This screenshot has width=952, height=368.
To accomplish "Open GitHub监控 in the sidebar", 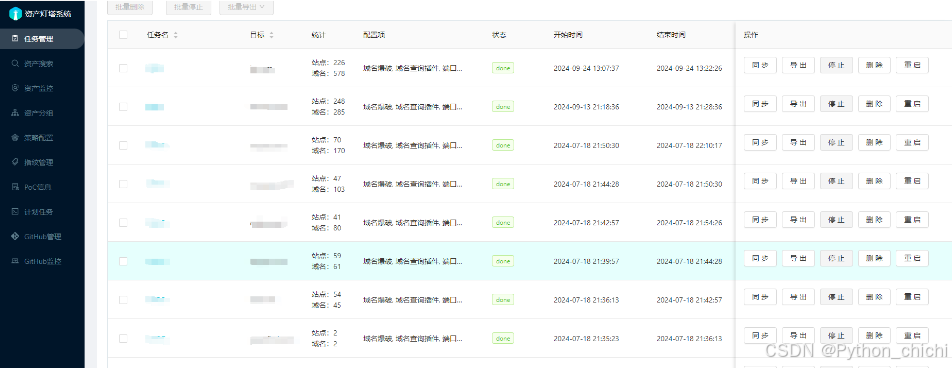I will pos(42,261).
